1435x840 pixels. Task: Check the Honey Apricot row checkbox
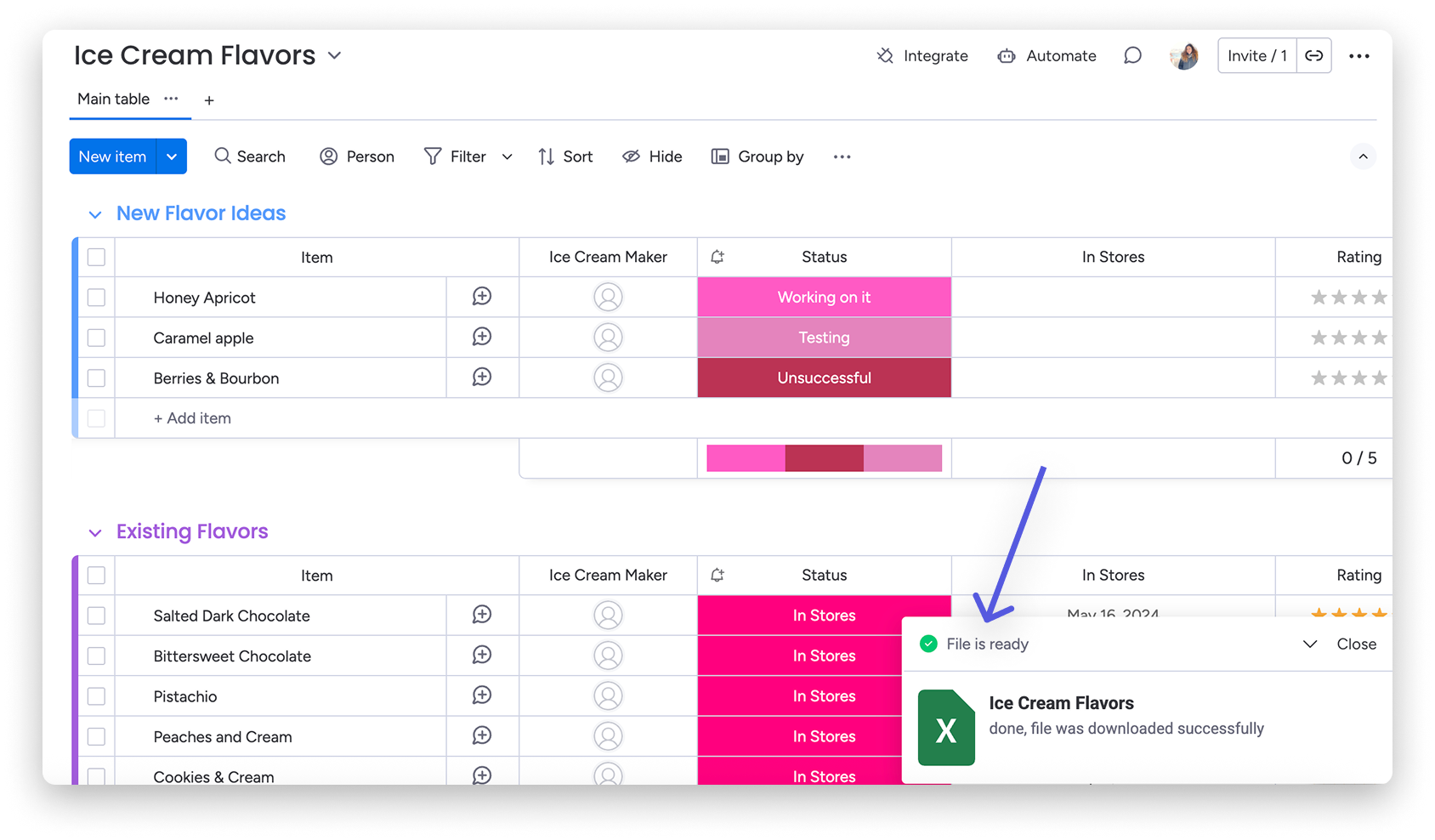coord(96,298)
